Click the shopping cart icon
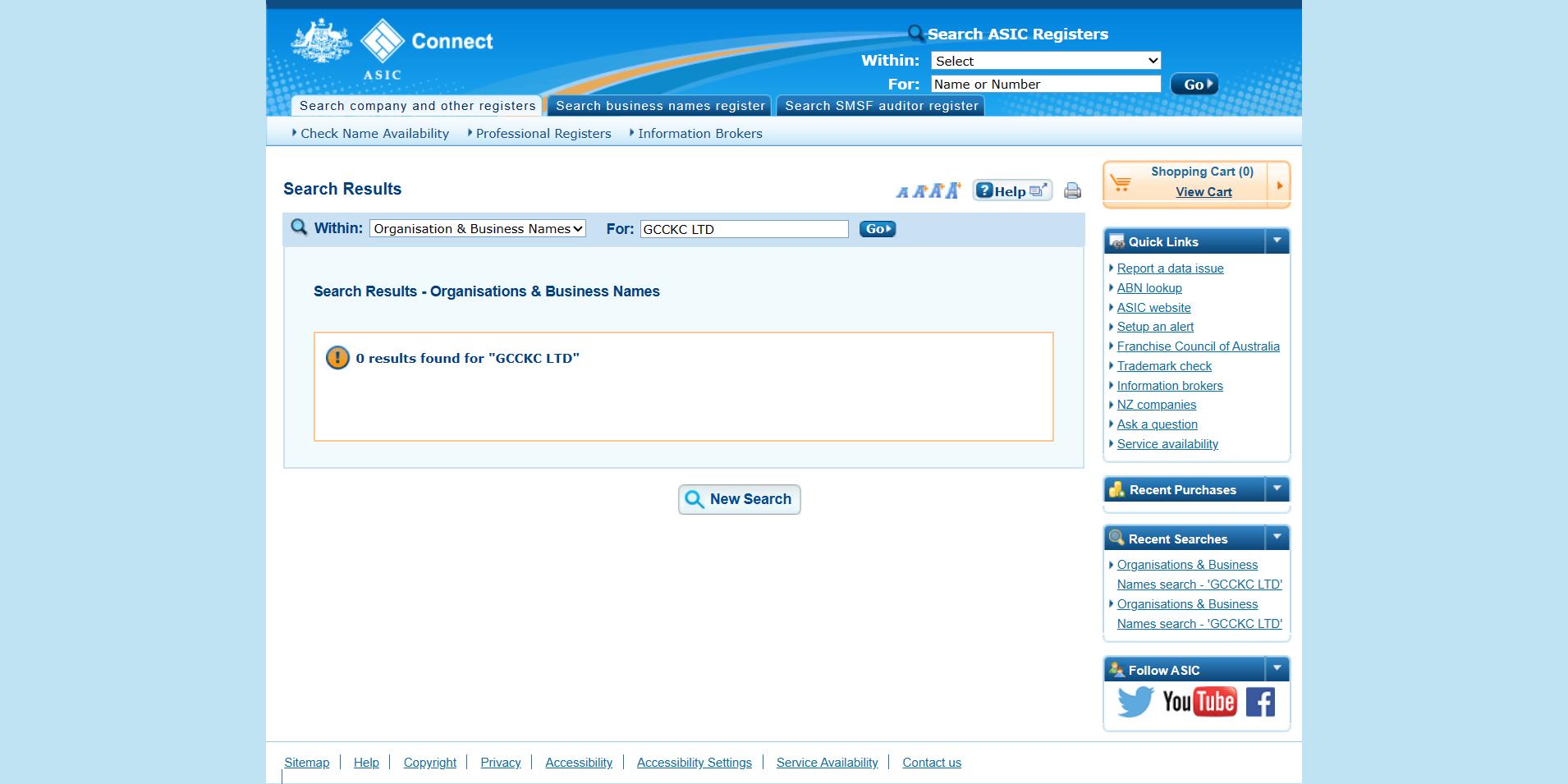The image size is (1568, 784). [1121, 182]
